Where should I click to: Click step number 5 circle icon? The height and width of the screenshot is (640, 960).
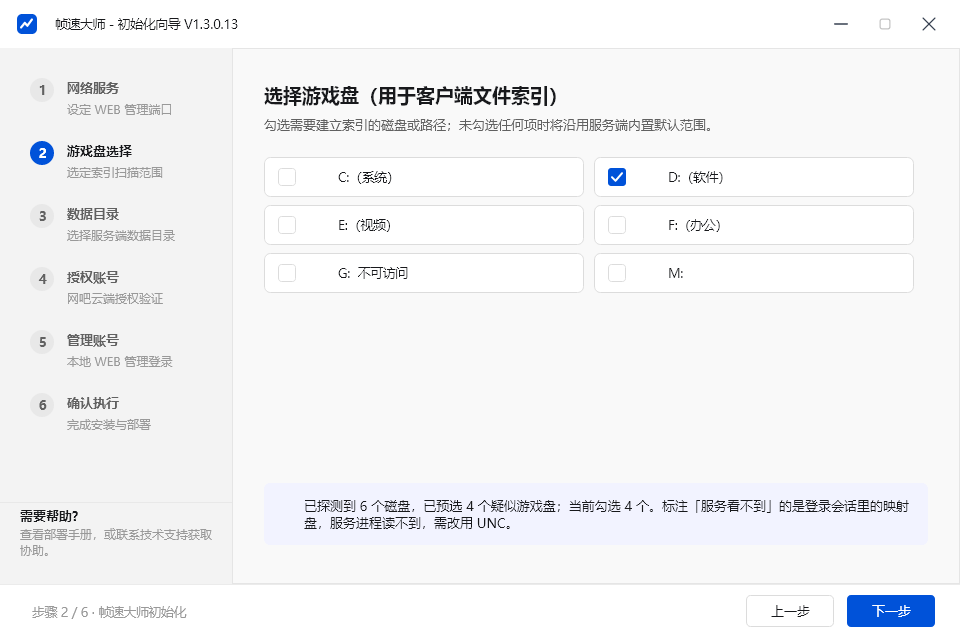click(42, 342)
